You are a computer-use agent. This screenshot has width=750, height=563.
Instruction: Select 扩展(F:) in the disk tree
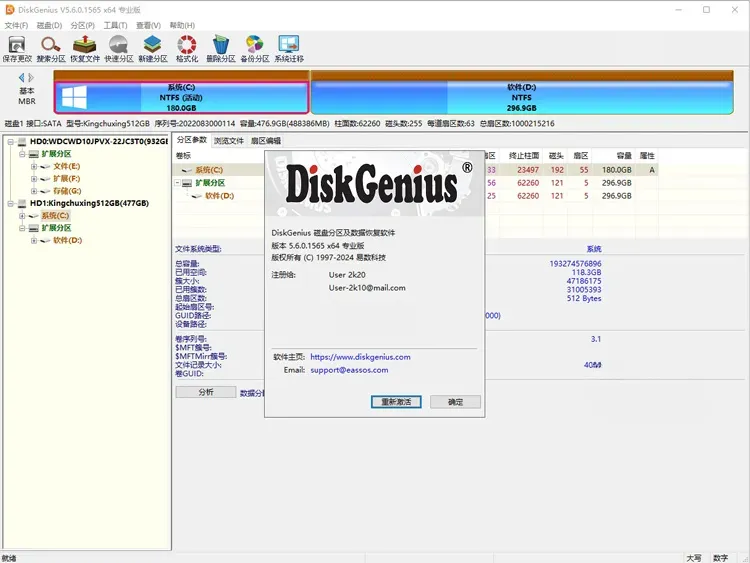[66, 179]
